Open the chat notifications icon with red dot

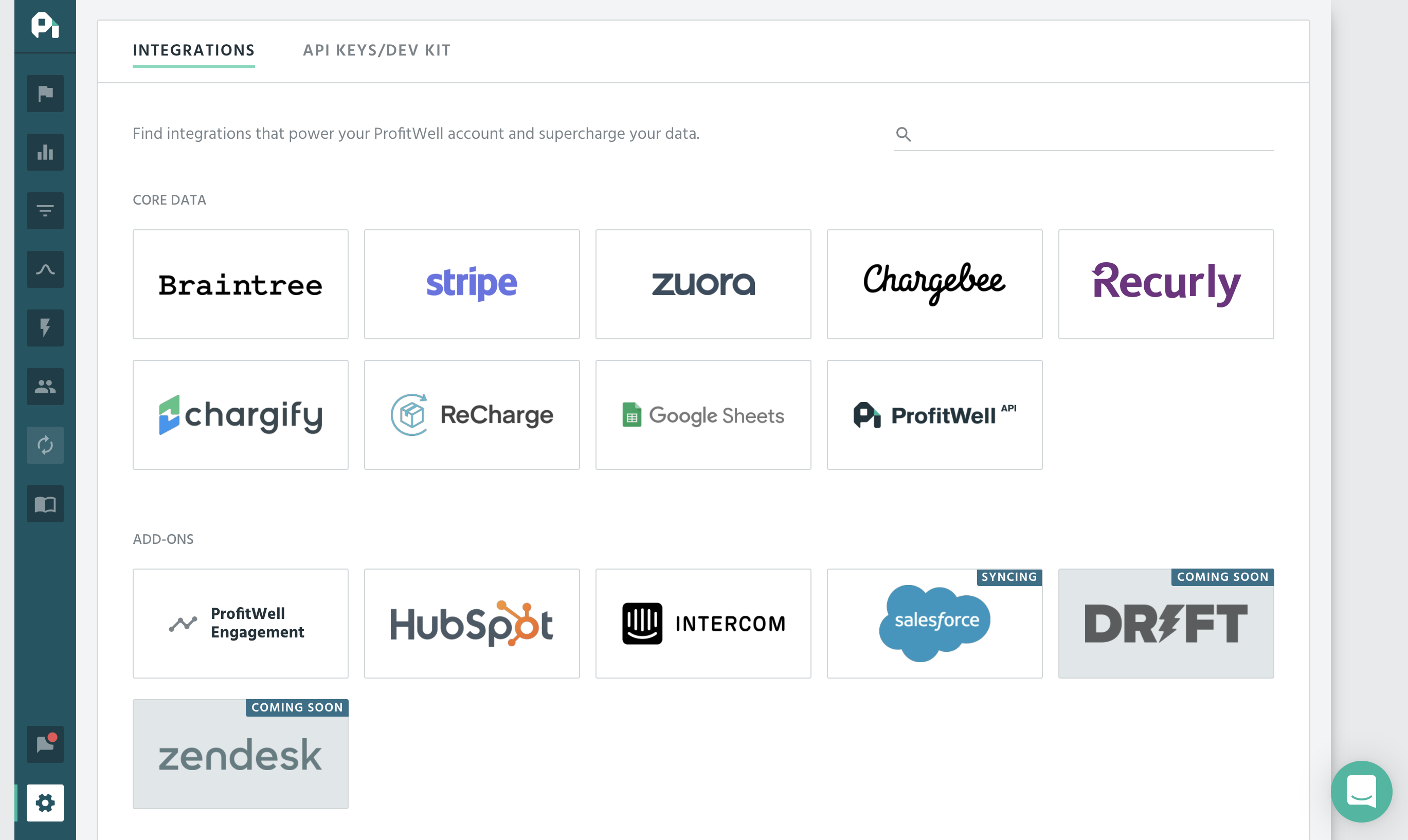(x=45, y=744)
